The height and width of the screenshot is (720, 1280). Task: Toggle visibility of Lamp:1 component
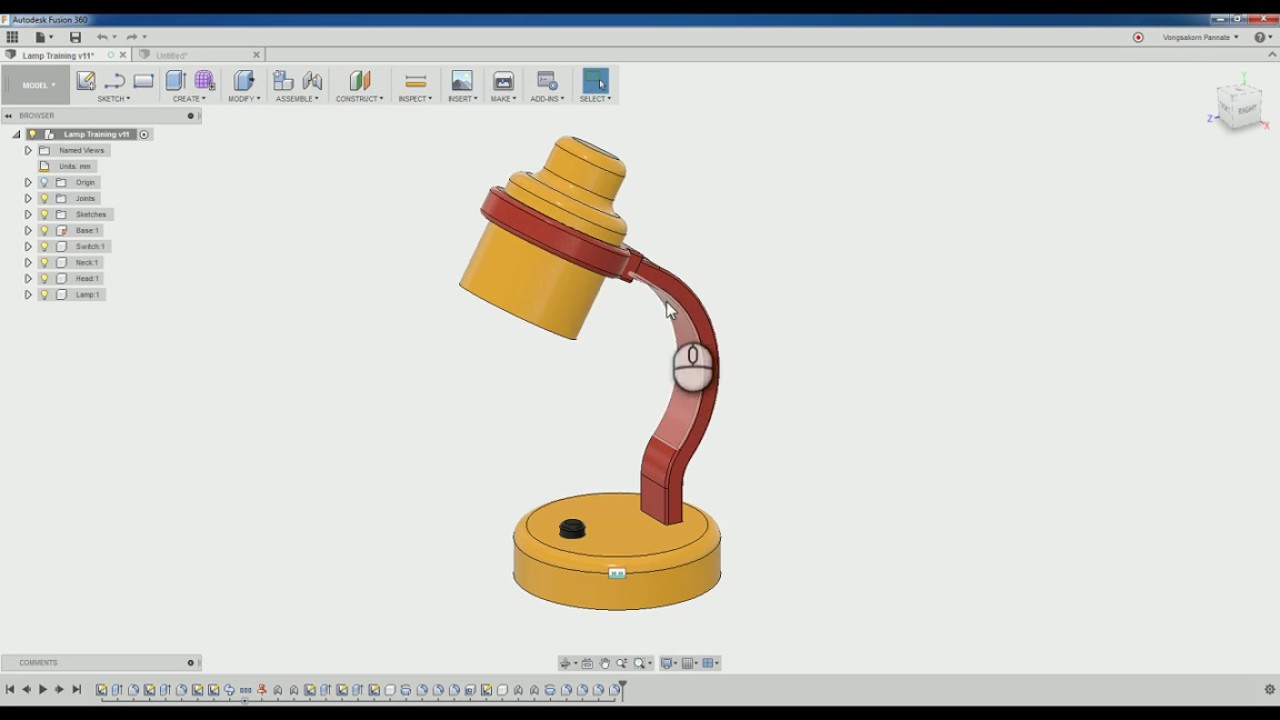44,294
